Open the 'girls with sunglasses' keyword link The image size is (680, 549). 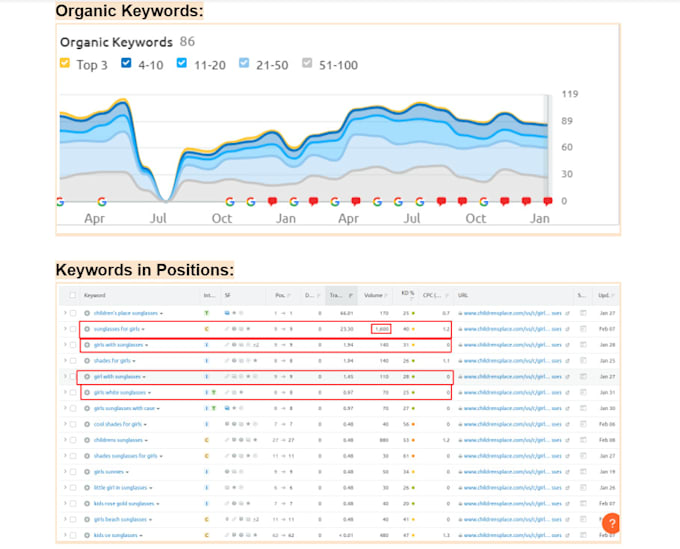coord(118,345)
